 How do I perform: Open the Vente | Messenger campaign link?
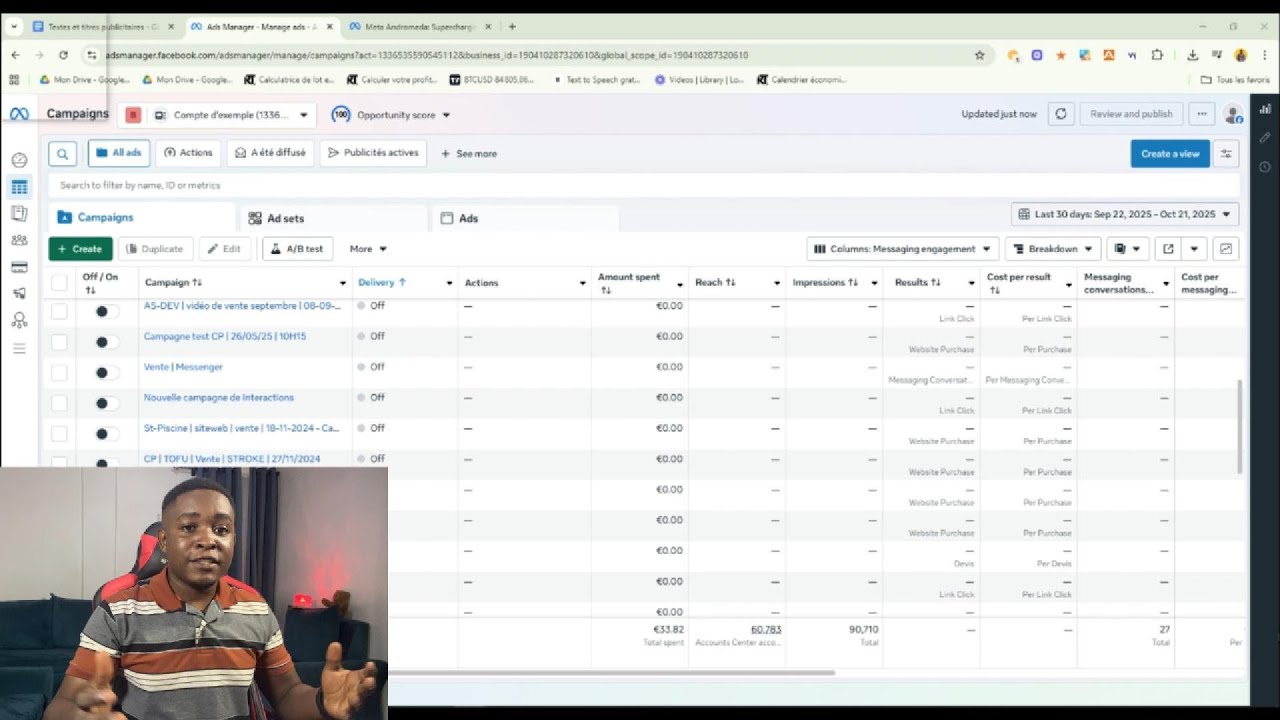click(x=183, y=367)
